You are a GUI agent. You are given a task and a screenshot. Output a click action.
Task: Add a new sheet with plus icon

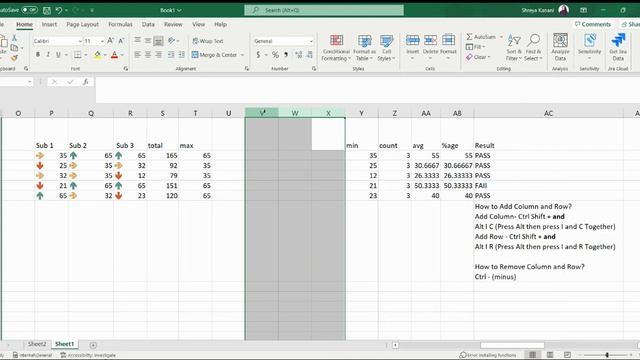pos(93,345)
